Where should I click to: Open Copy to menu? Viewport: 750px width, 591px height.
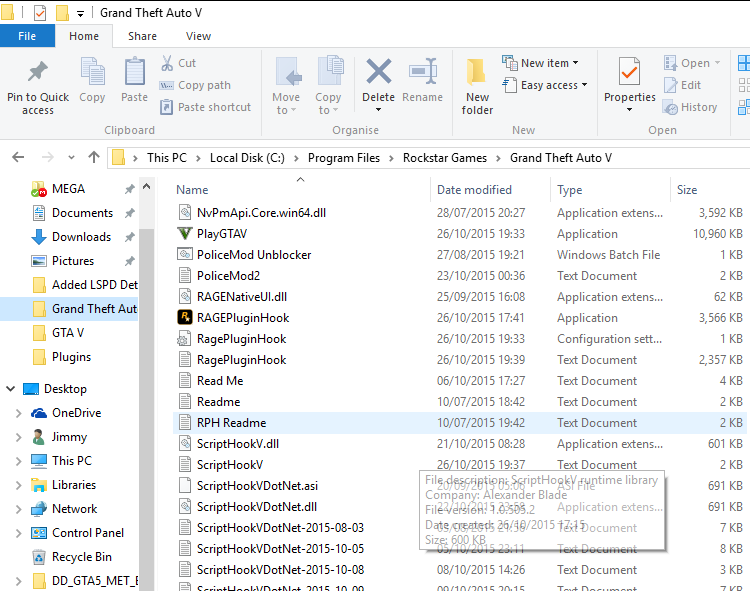tap(328, 86)
